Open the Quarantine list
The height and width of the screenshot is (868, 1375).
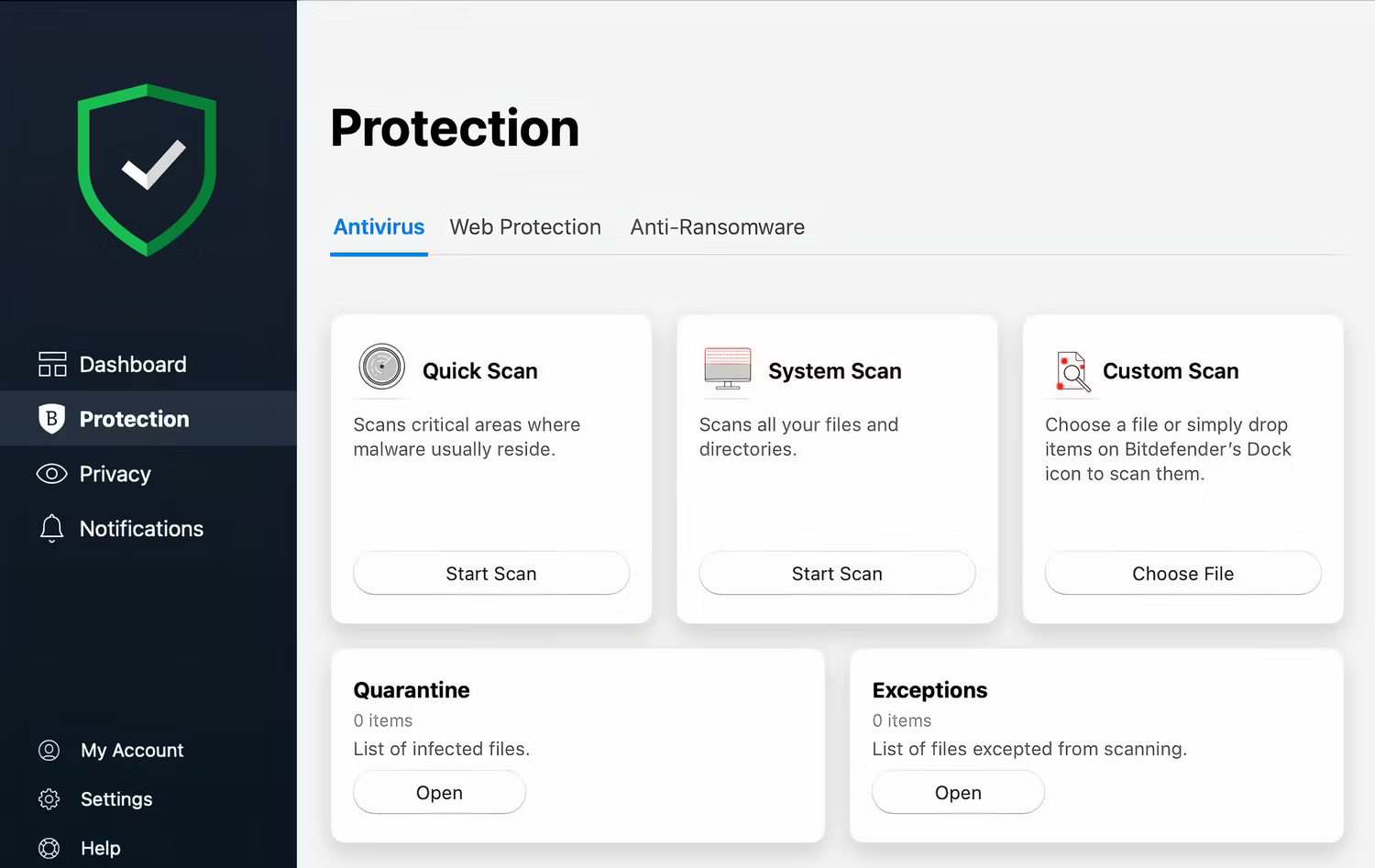[x=438, y=792]
